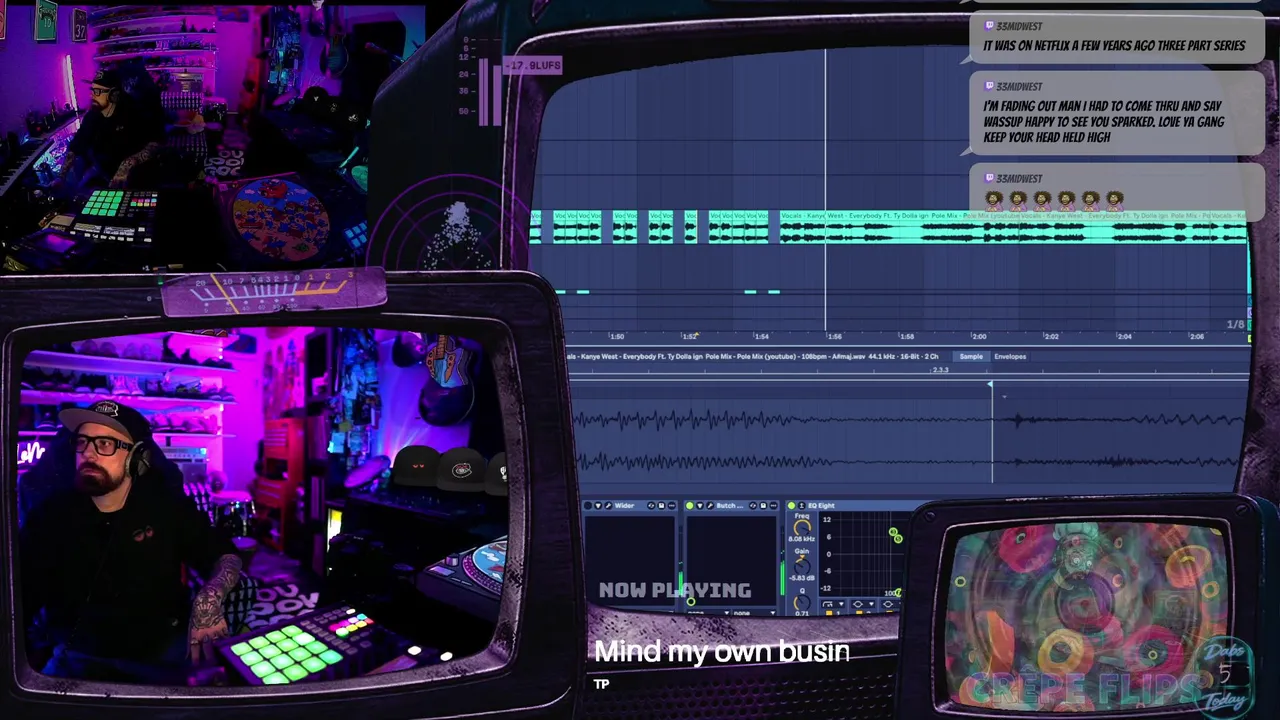Click the EQ Eight Freq knob

802,528
